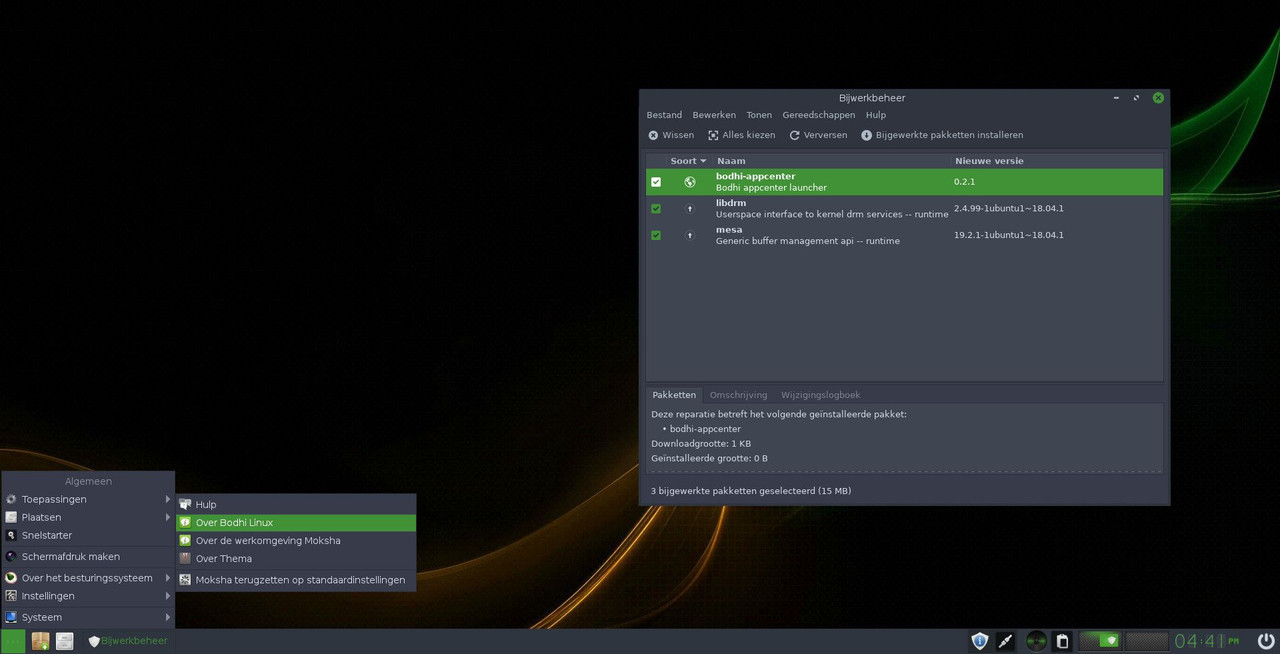Select the libdrm package name

pyautogui.click(x=731, y=203)
